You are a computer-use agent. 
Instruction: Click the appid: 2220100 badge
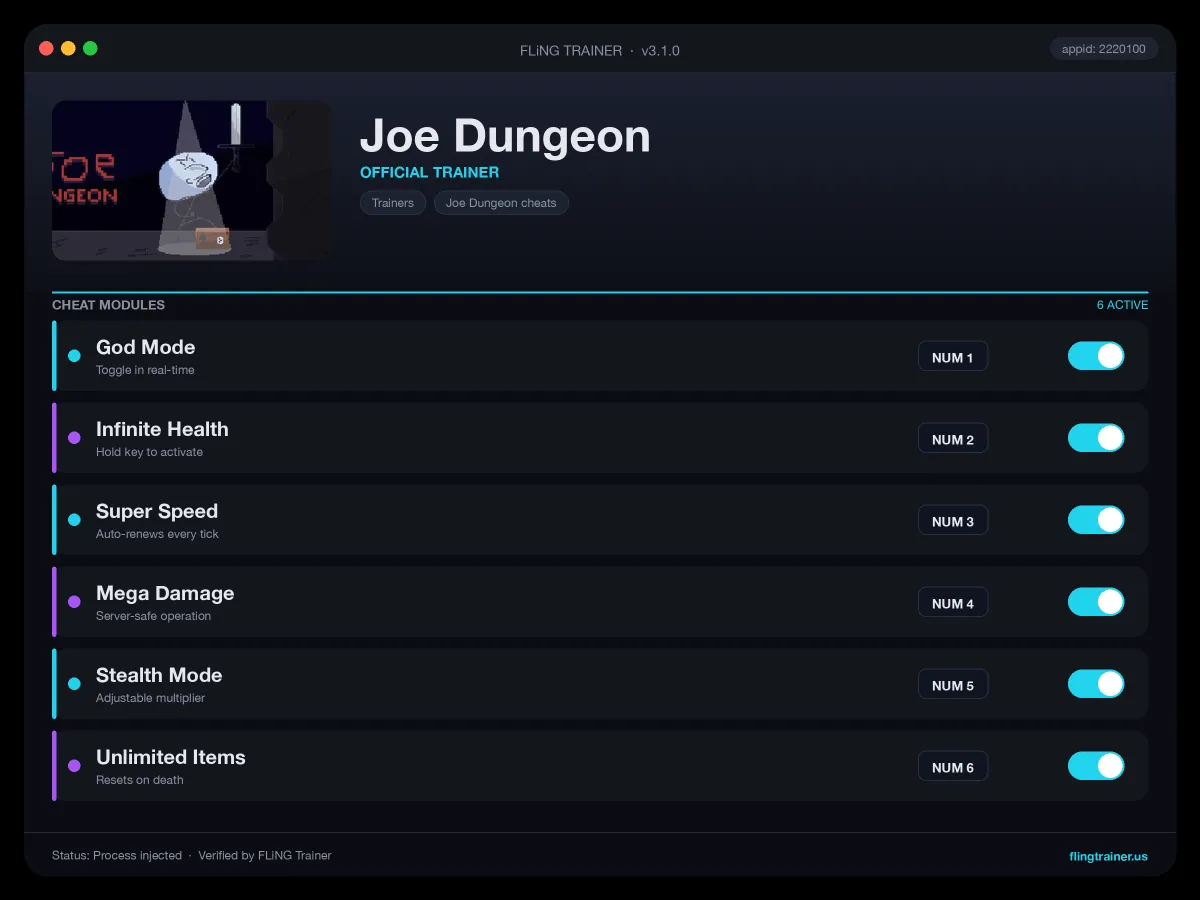pos(1104,49)
